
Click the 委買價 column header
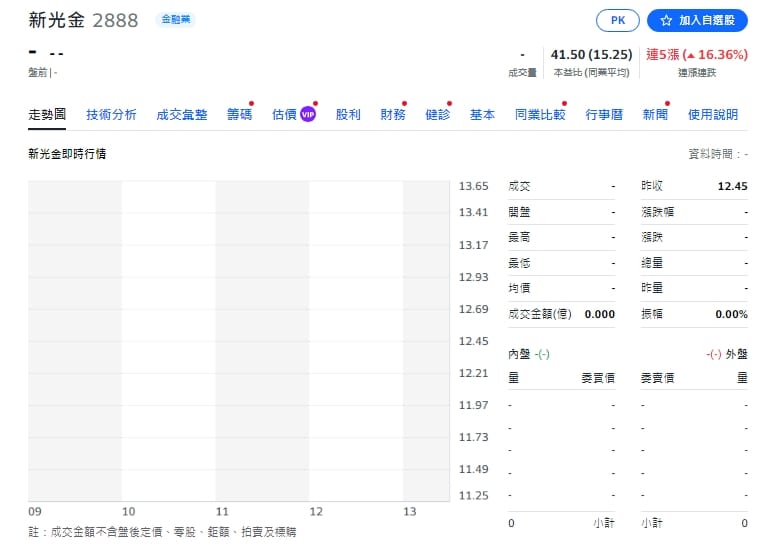(x=598, y=377)
